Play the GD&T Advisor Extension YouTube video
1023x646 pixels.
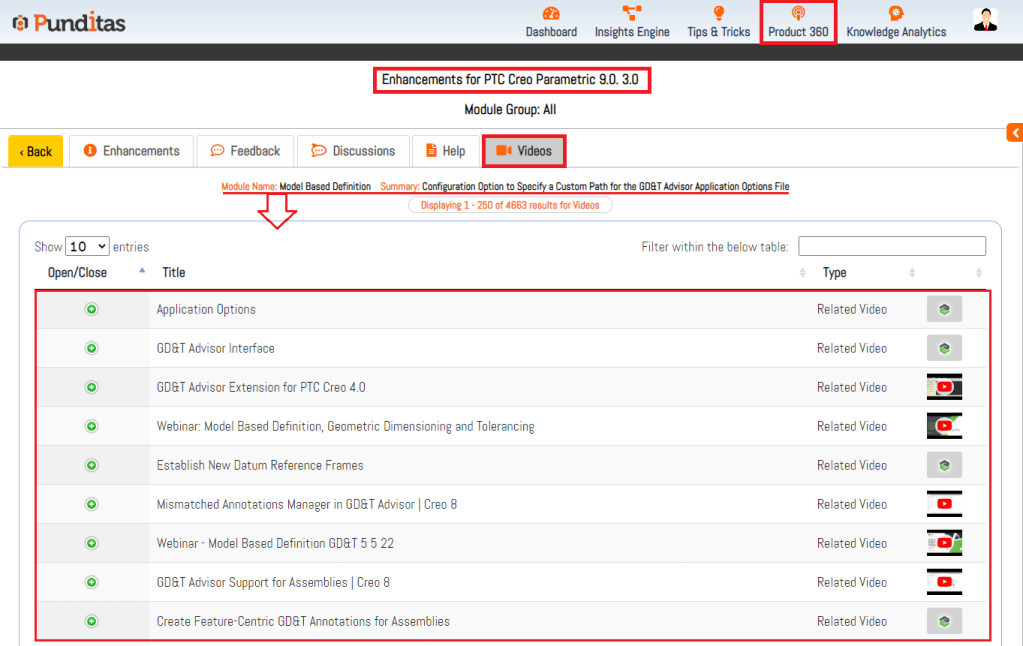click(944, 388)
